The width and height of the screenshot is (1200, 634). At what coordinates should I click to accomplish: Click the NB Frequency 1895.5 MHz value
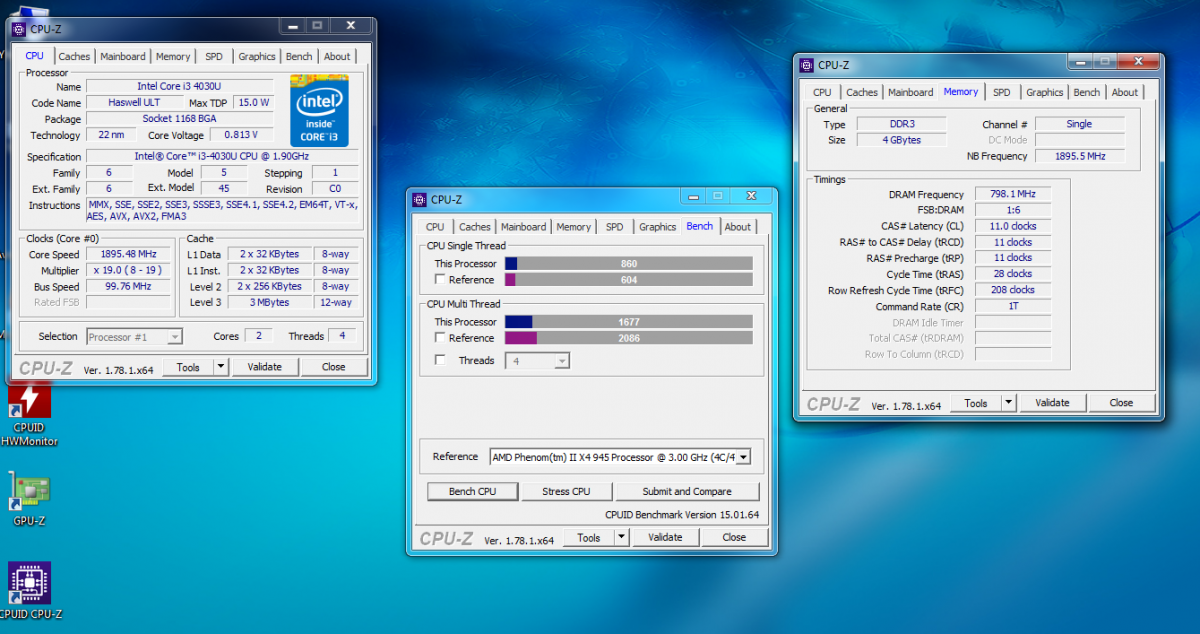pyautogui.click(x=1080, y=156)
